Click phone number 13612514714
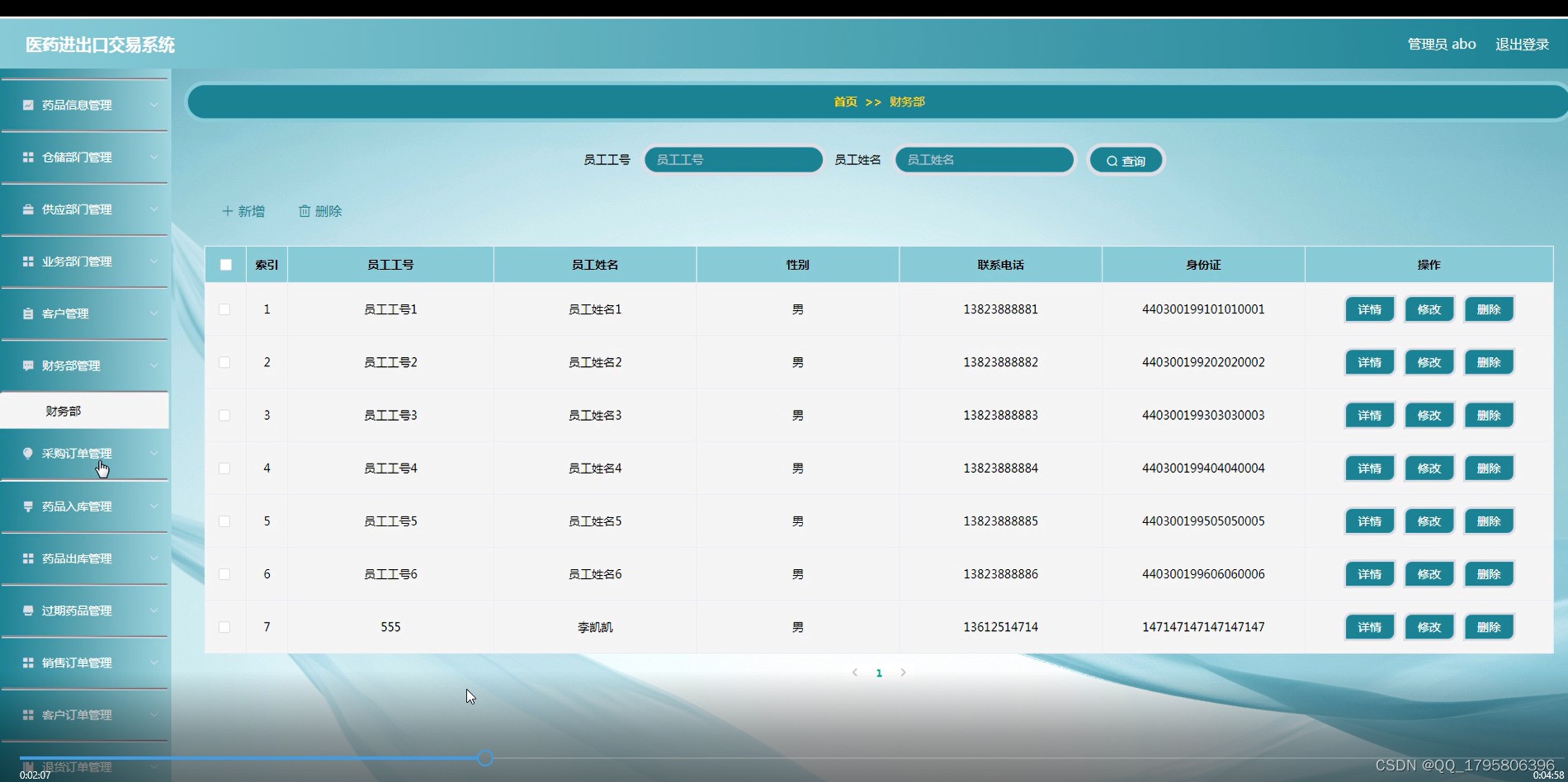This screenshot has height=782, width=1568. (x=1000, y=627)
